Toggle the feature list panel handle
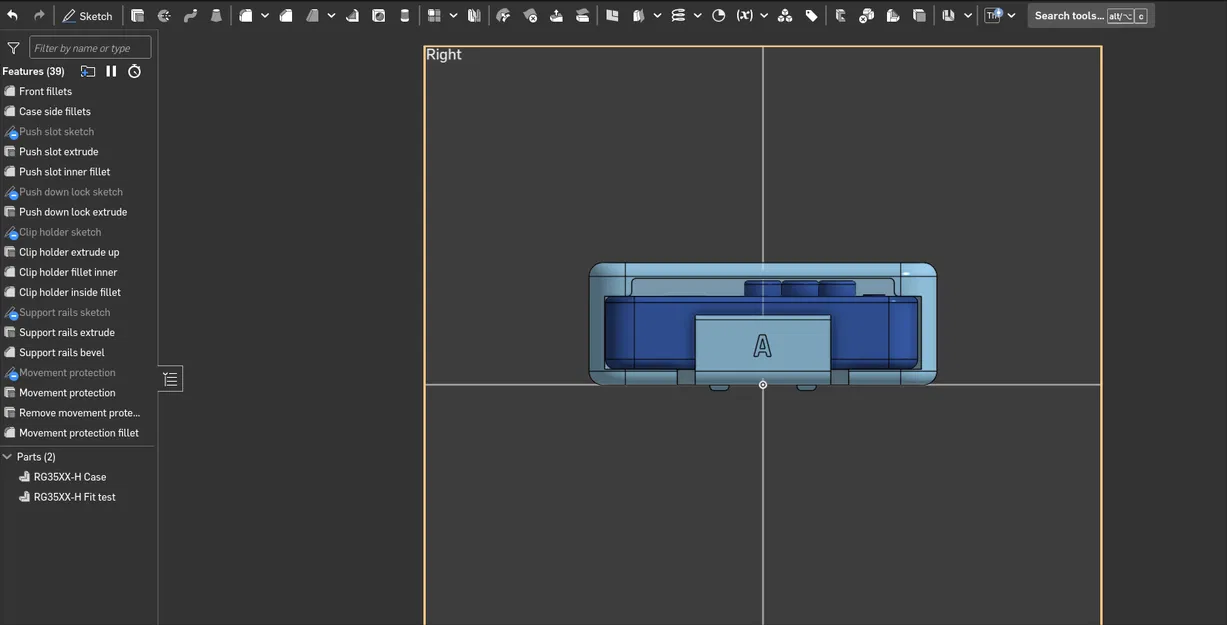The image size is (1227, 625). point(170,379)
